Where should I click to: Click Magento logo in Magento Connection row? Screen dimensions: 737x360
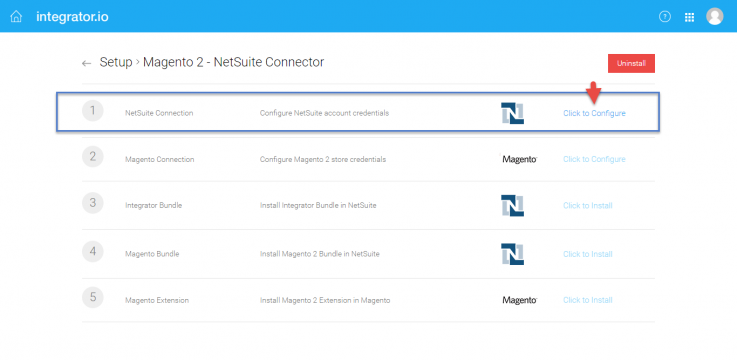point(519,159)
